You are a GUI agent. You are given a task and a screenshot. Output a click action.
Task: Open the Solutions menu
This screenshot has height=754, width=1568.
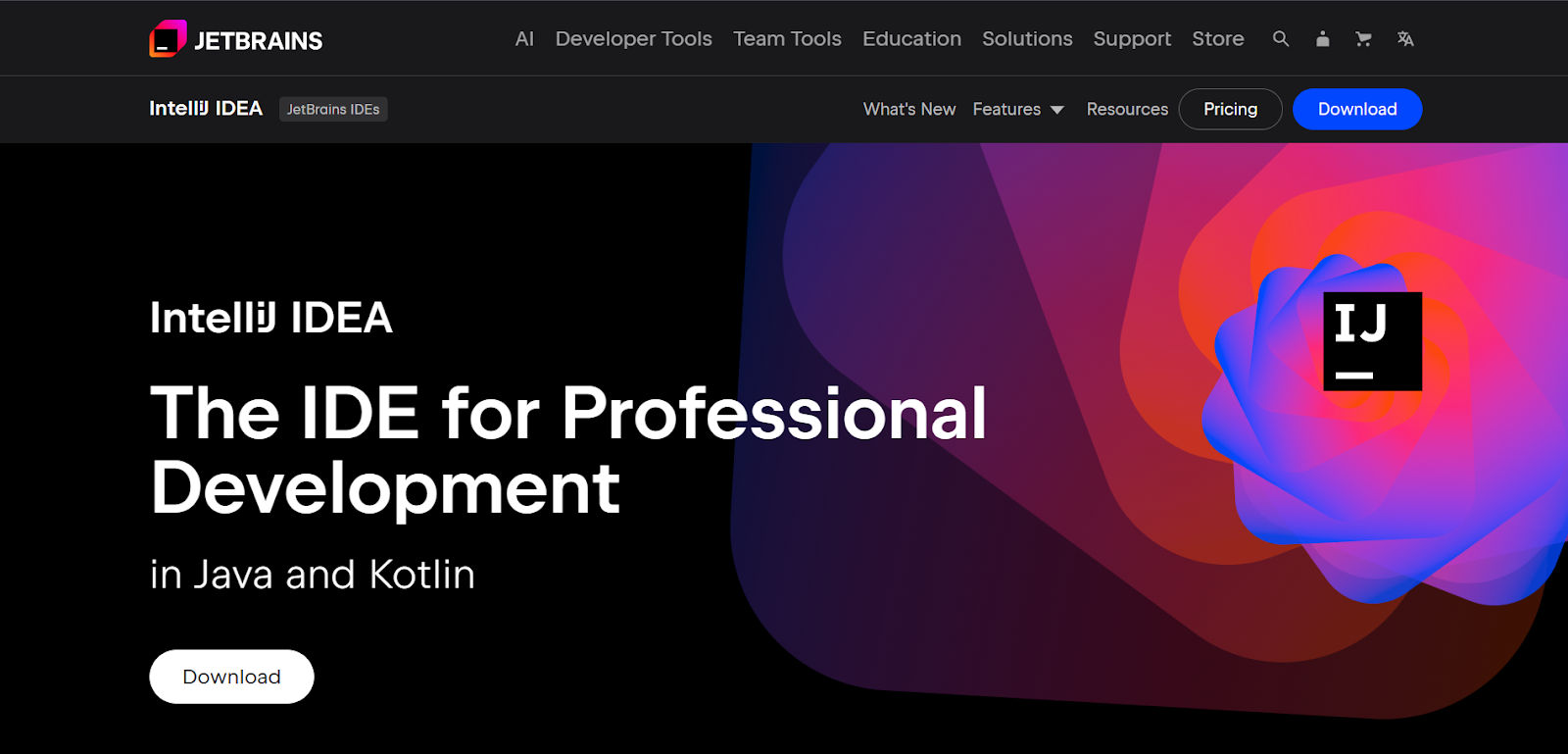[1027, 39]
